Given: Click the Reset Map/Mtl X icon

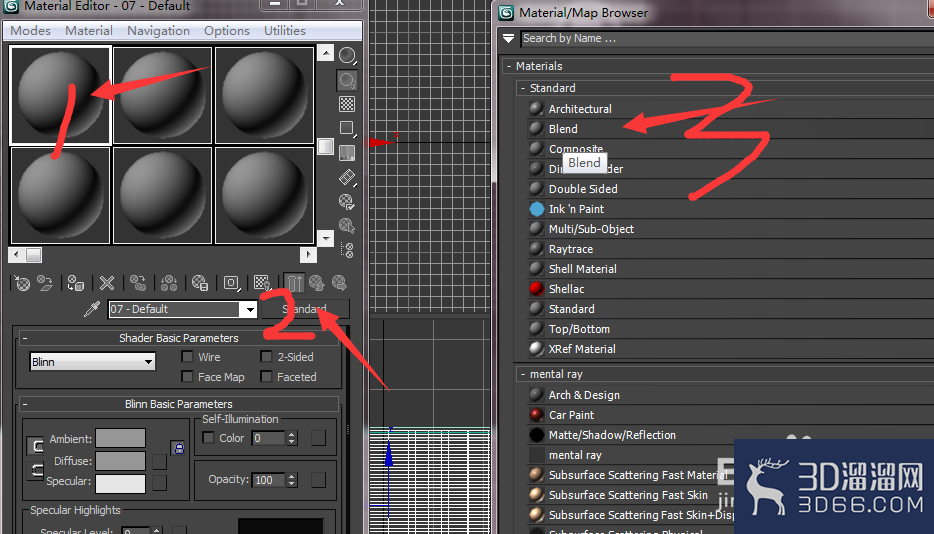Looking at the screenshot, I should click(x=107, y=283).
